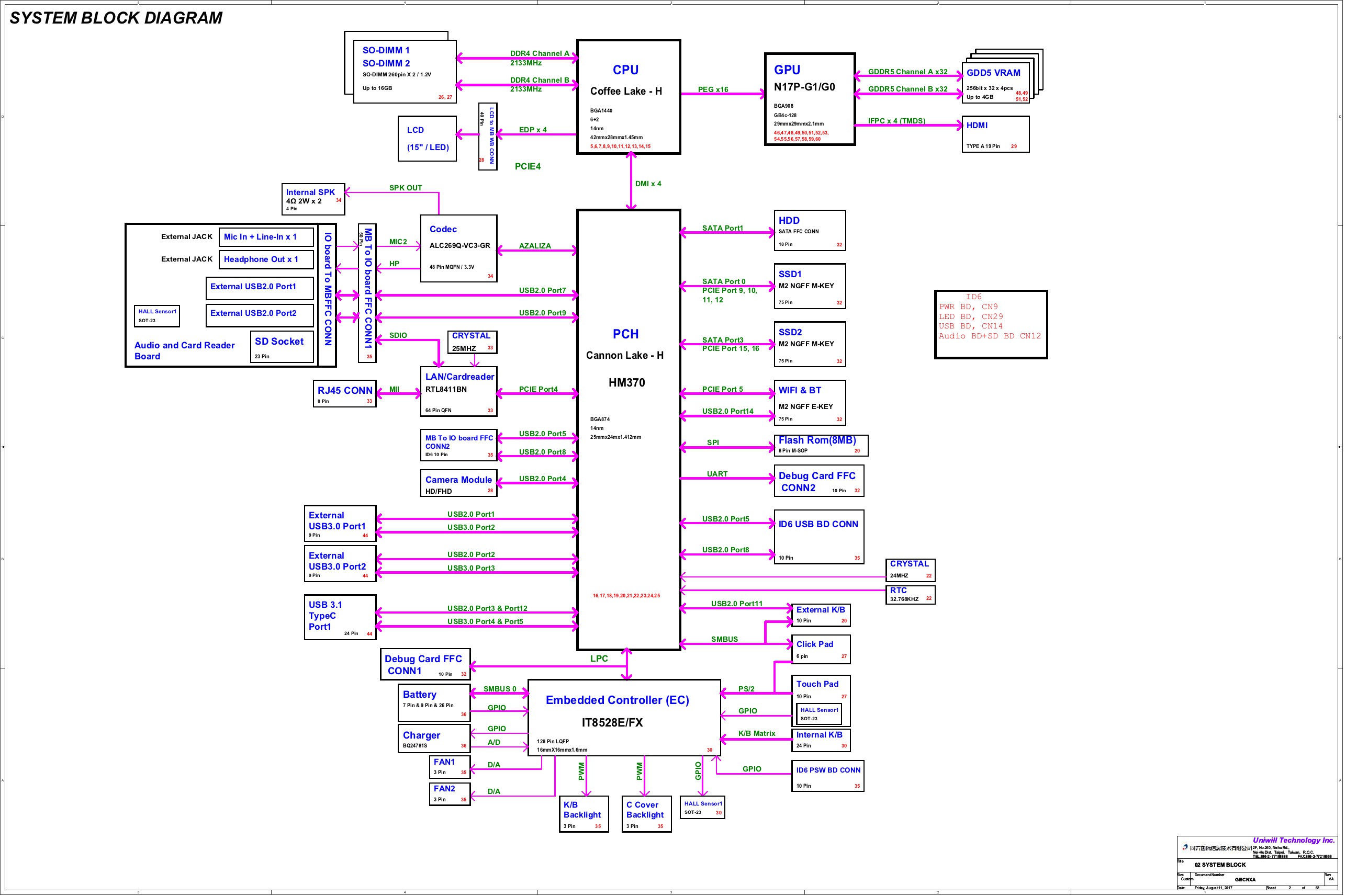Click the SD Socket 23 Pin box
Image resolution: width=1346 pixels, height=896 pixels.
(282, 346)
